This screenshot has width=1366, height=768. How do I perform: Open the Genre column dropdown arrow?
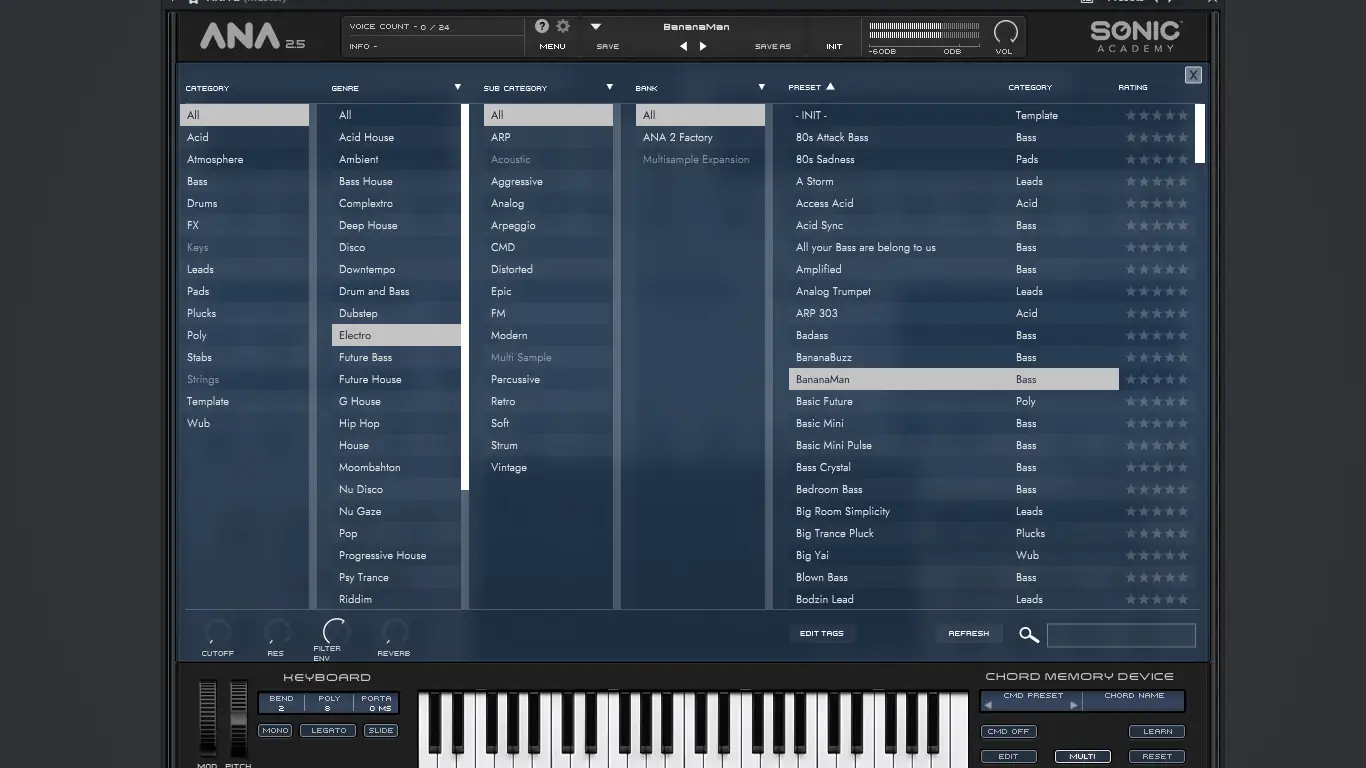point(458,87)
